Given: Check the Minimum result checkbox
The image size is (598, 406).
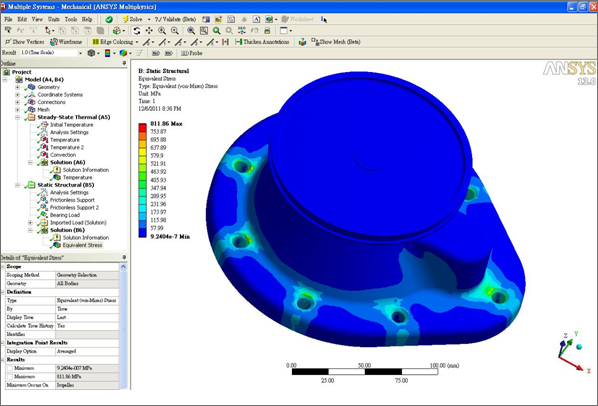Looking at the screenshot, I should click(x=10, y=368).
